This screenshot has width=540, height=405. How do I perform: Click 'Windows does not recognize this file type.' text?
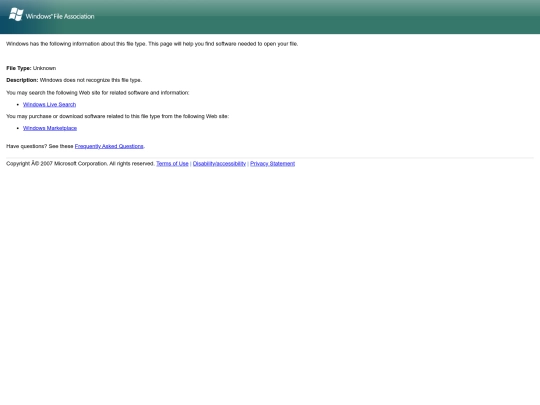point(91,80)
